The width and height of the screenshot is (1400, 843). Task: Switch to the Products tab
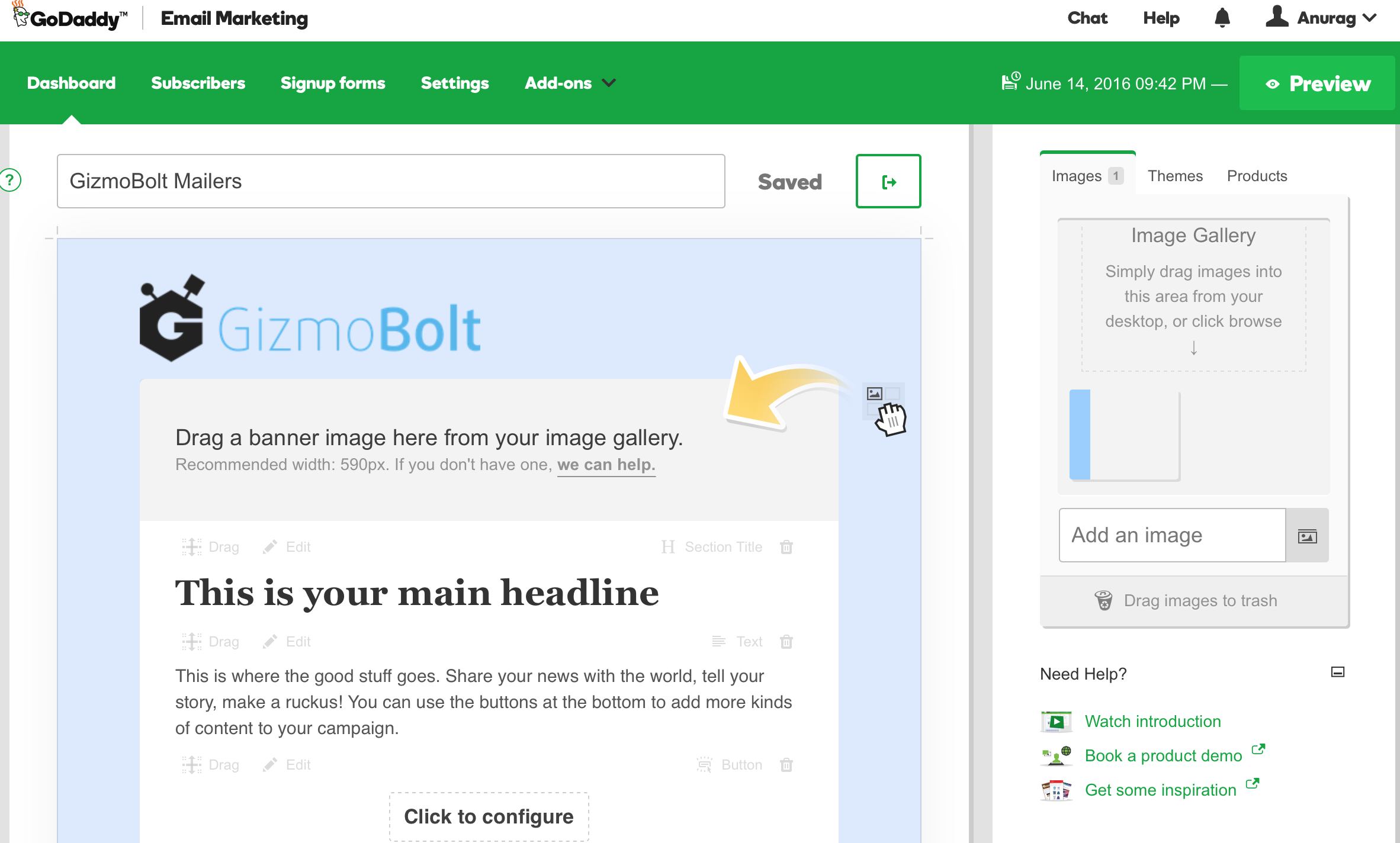pos(1257,174)
